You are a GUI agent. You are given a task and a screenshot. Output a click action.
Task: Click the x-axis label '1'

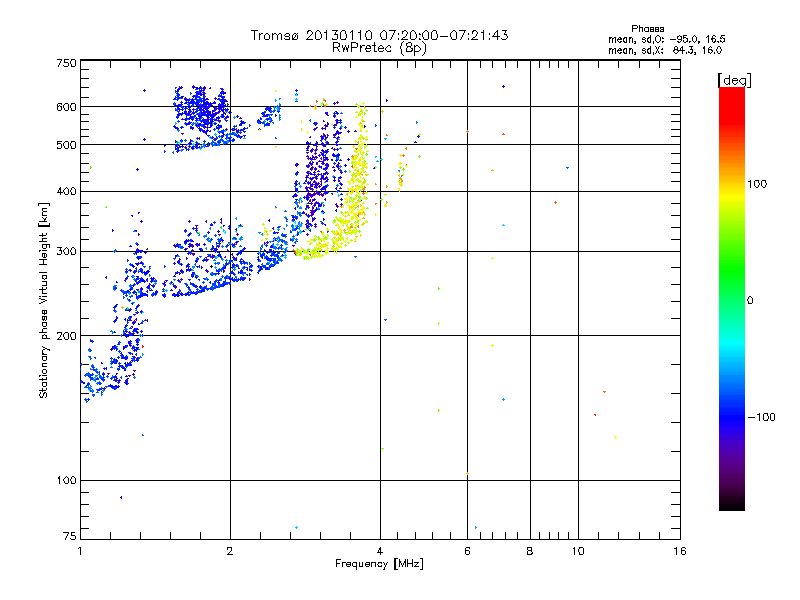(80, 551)
